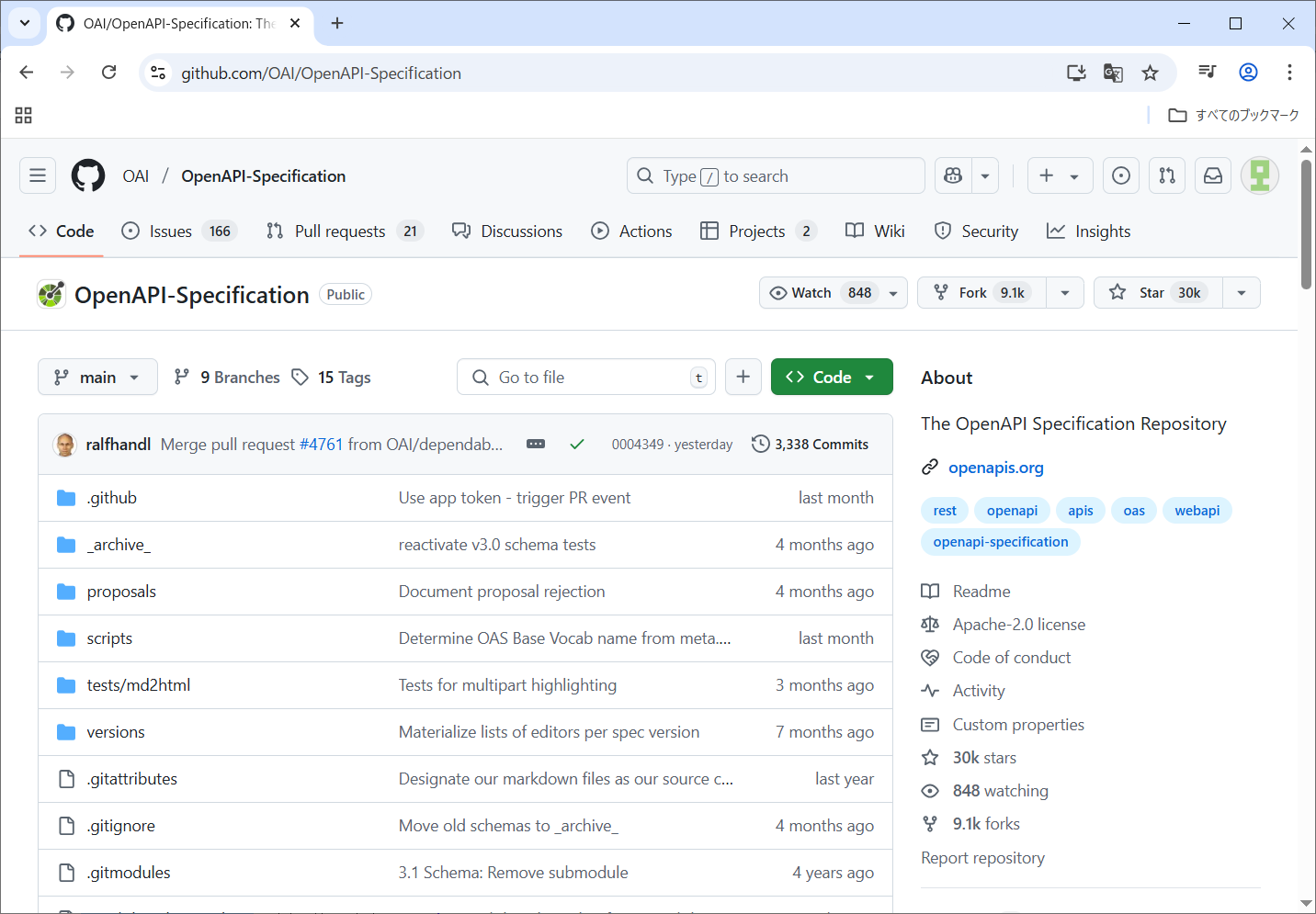1316x914 pixels.
Task: Click the Go to file search field
Action: (x=588, y=377)
